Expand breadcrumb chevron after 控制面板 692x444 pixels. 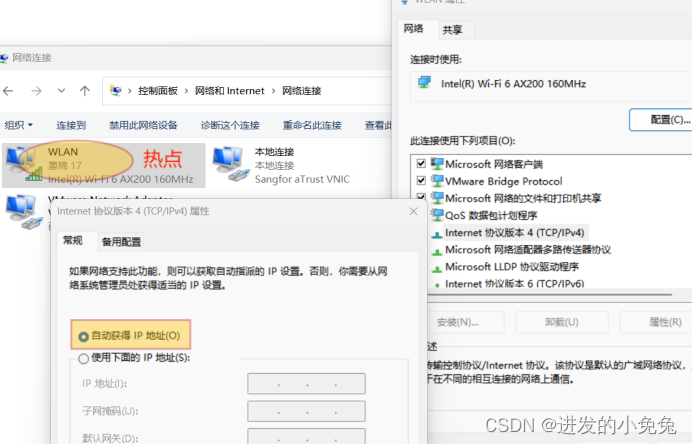(186, 91)
